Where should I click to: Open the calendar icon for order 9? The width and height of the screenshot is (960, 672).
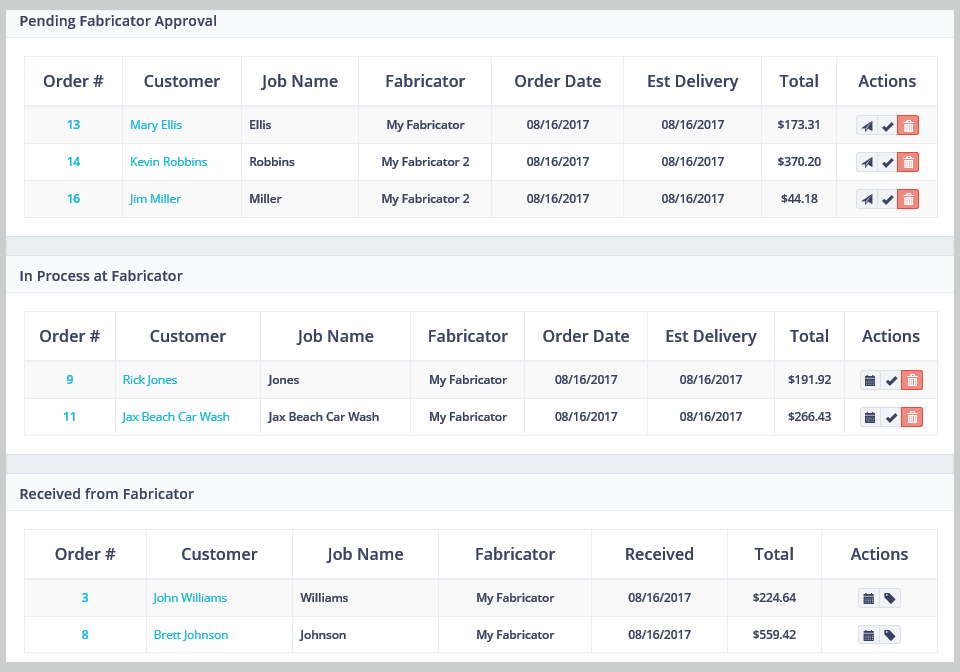click(870, 380)
